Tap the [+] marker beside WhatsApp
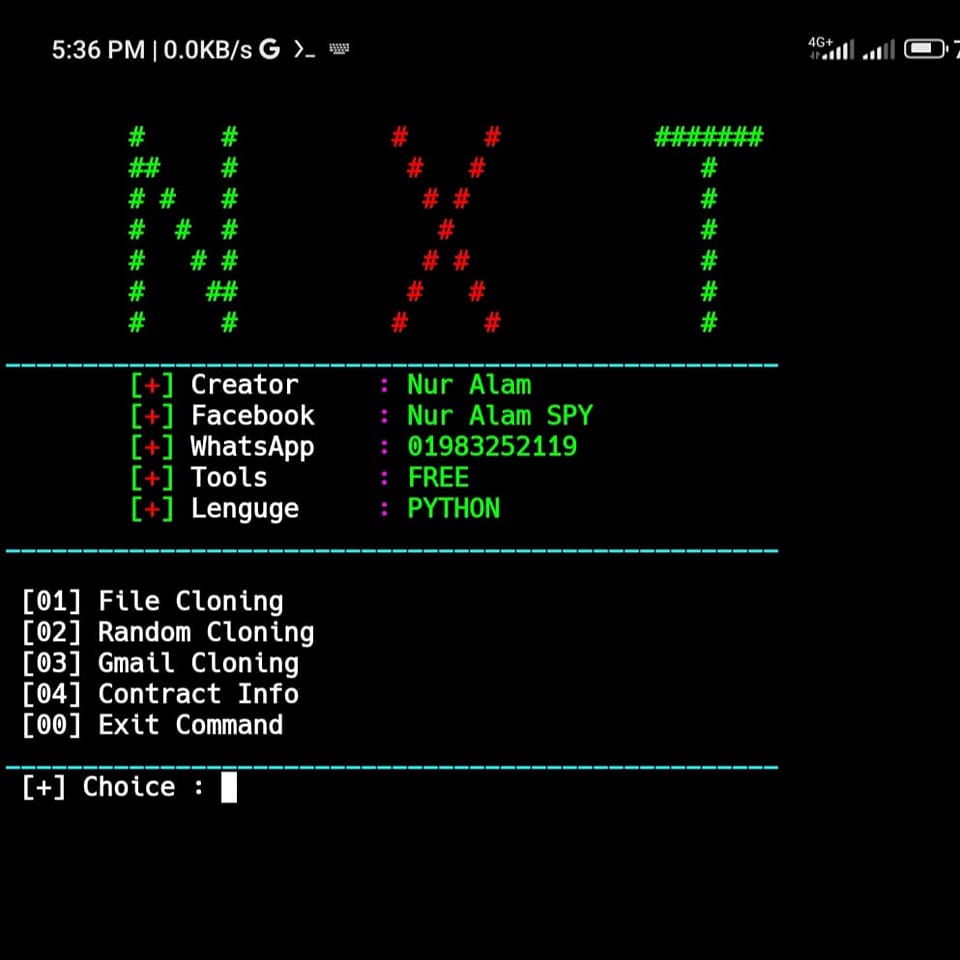The width and height of the screenshot is (960, 960). 152,447
